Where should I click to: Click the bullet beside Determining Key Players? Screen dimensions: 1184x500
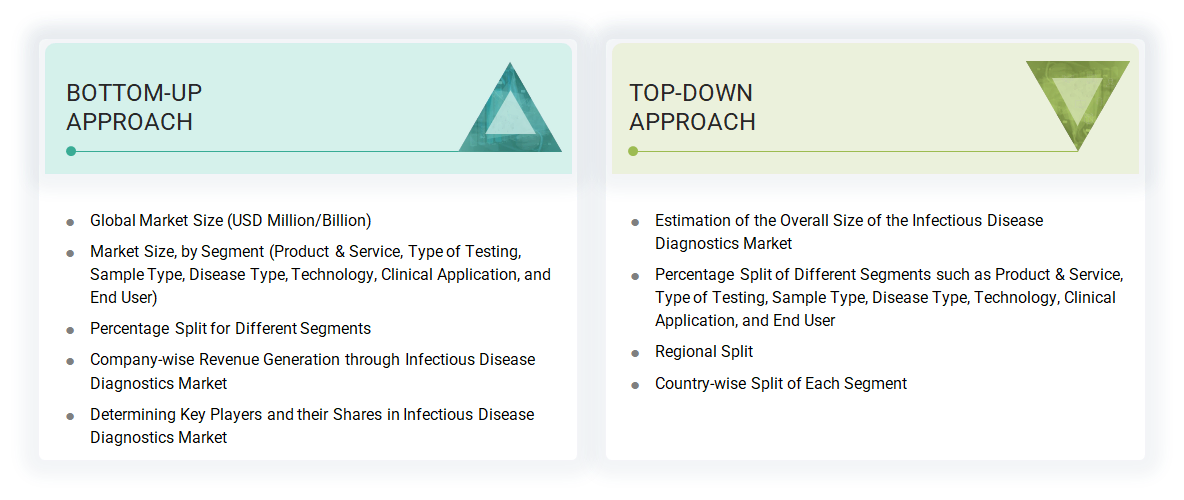[x=70, y=416]
